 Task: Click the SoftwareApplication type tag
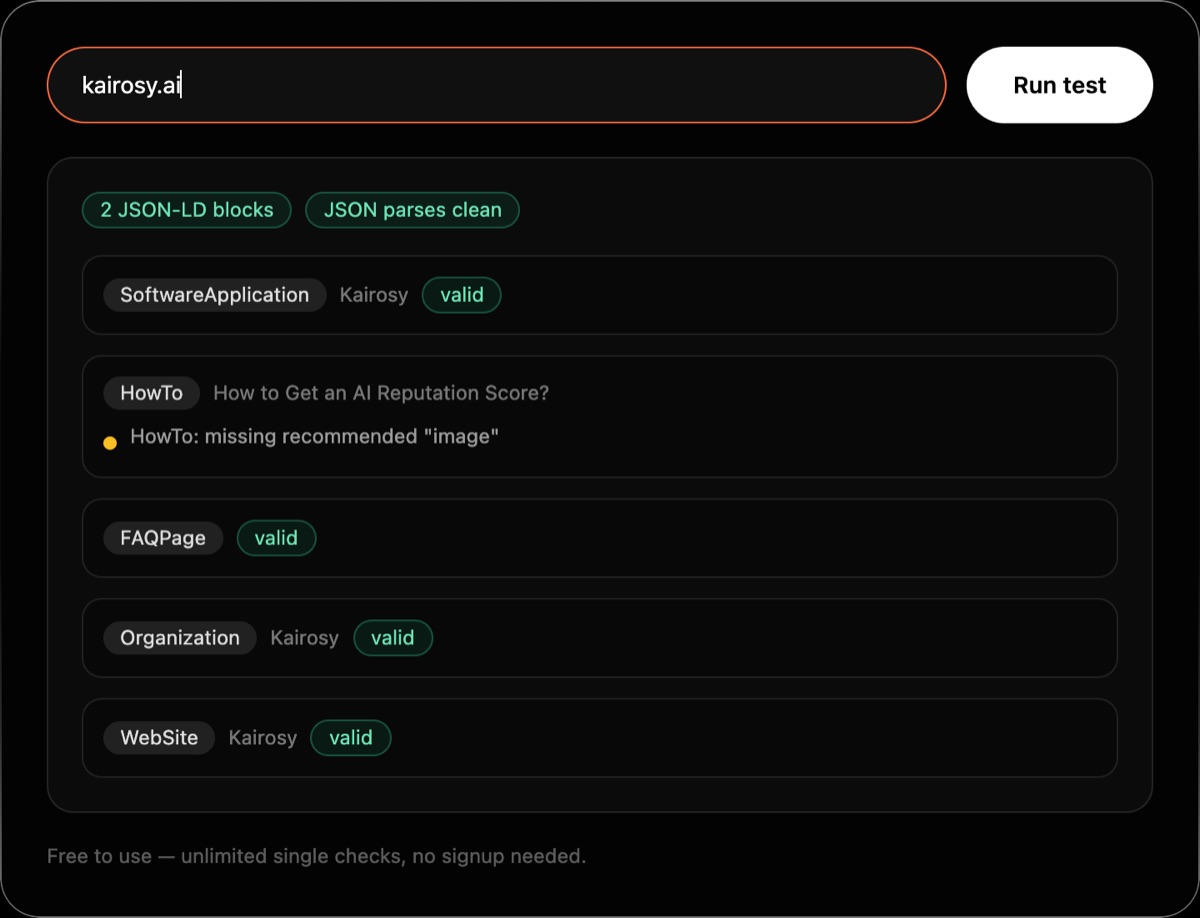[x=215, y=295]
